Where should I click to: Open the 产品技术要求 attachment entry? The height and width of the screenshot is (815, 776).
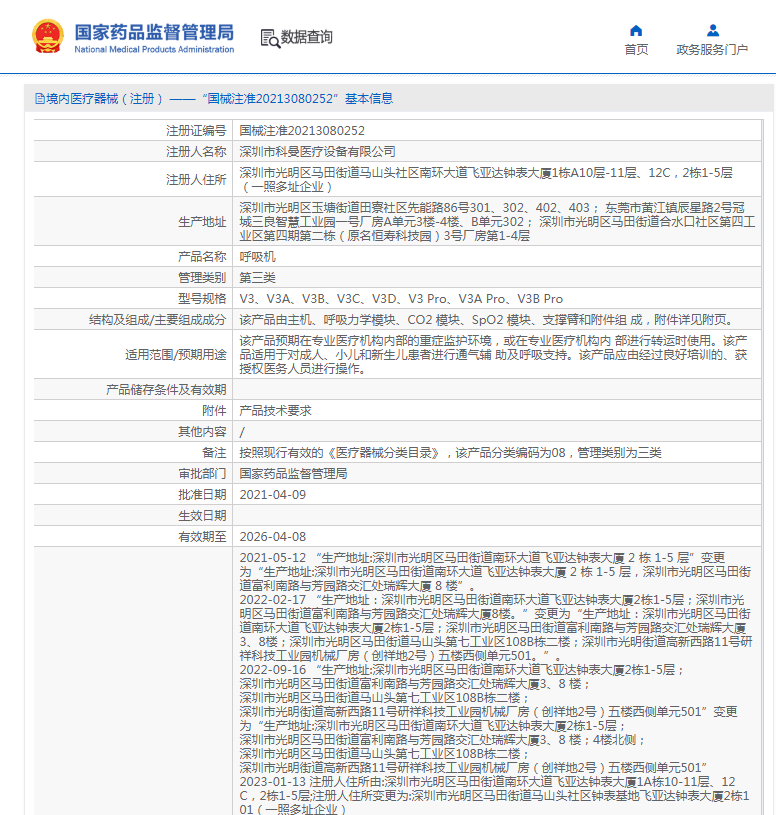[275, 411]
